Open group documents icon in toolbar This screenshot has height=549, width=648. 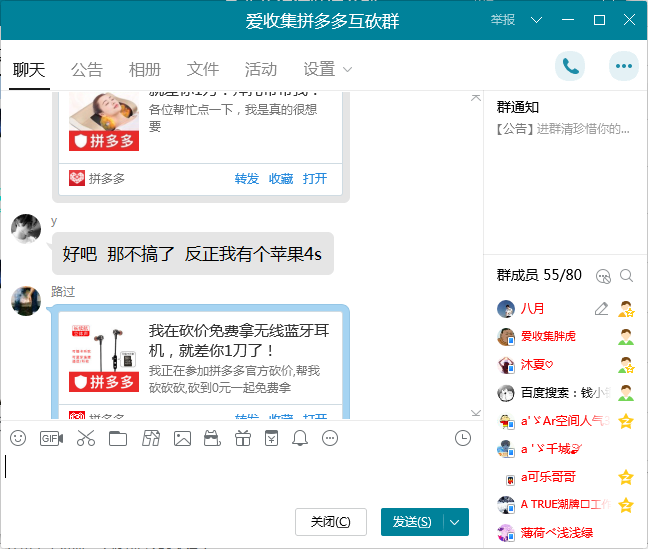151,438
